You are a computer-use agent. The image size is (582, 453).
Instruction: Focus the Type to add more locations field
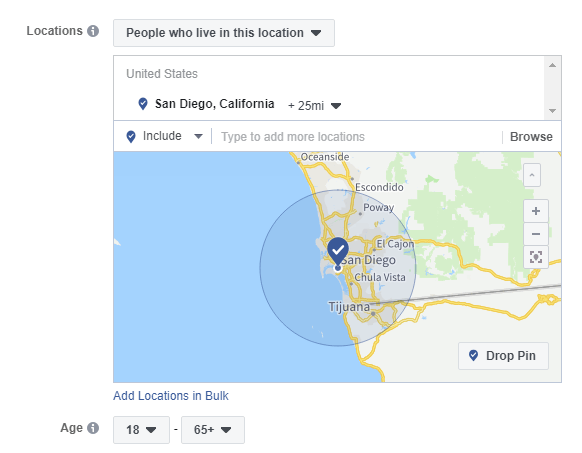(x=358, y=137)
